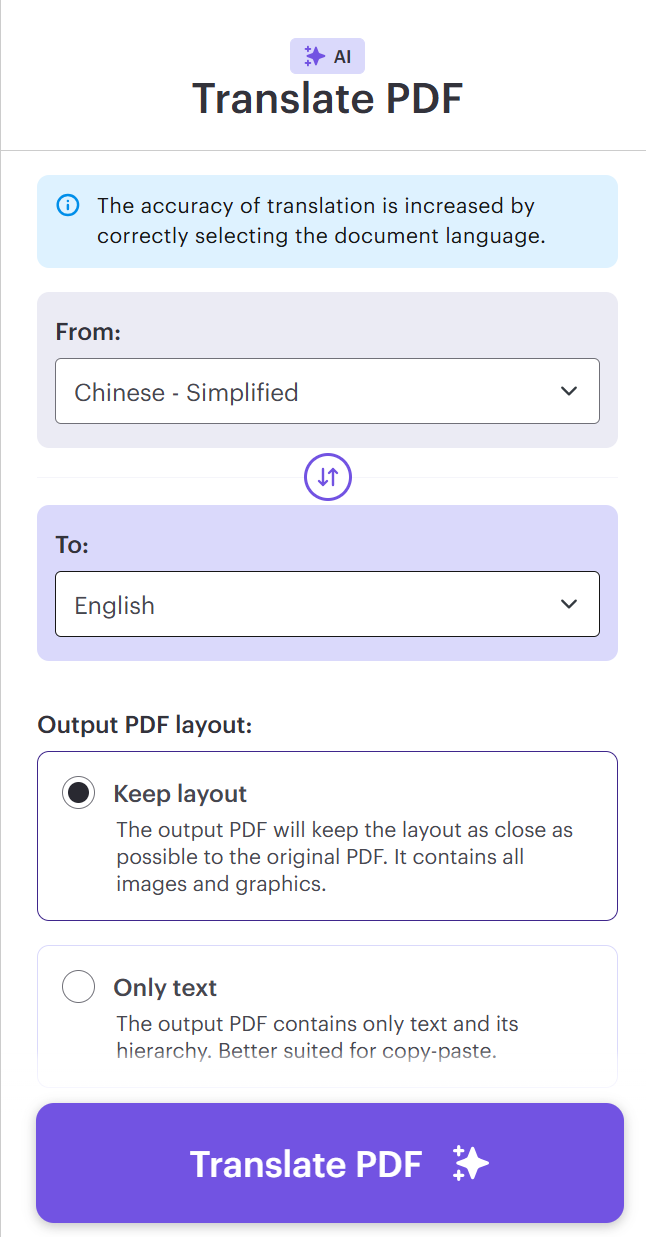Click the purple Translate PDF button
The image size is (646, 1237).
330,1163
